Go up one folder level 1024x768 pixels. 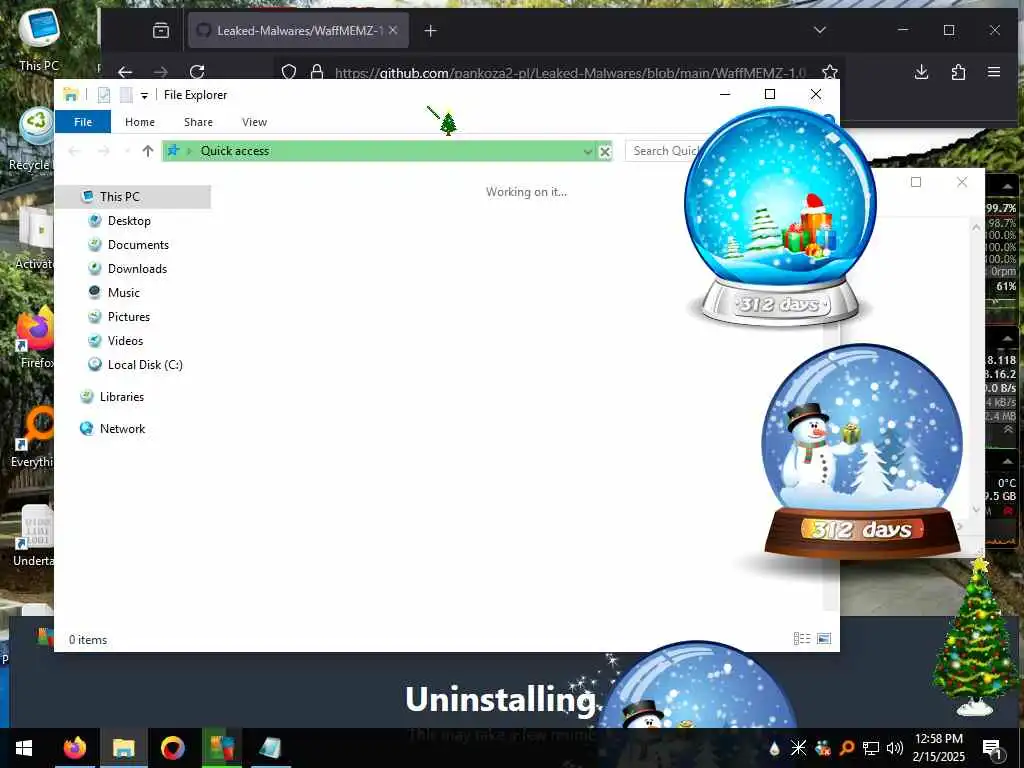[148, 151]
